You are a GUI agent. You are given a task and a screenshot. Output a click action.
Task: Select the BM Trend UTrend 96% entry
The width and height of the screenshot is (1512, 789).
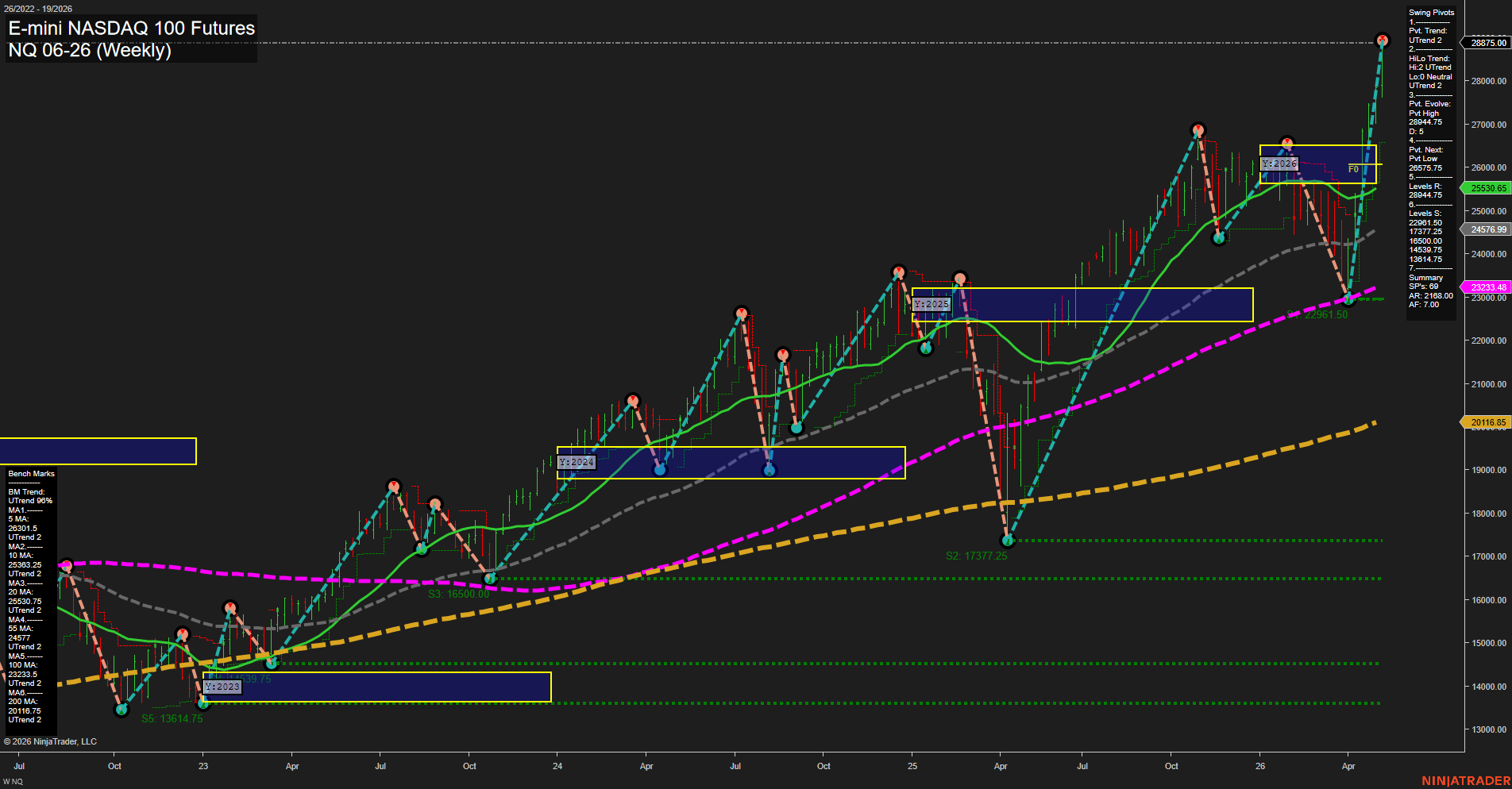click(x=30, y=496)
